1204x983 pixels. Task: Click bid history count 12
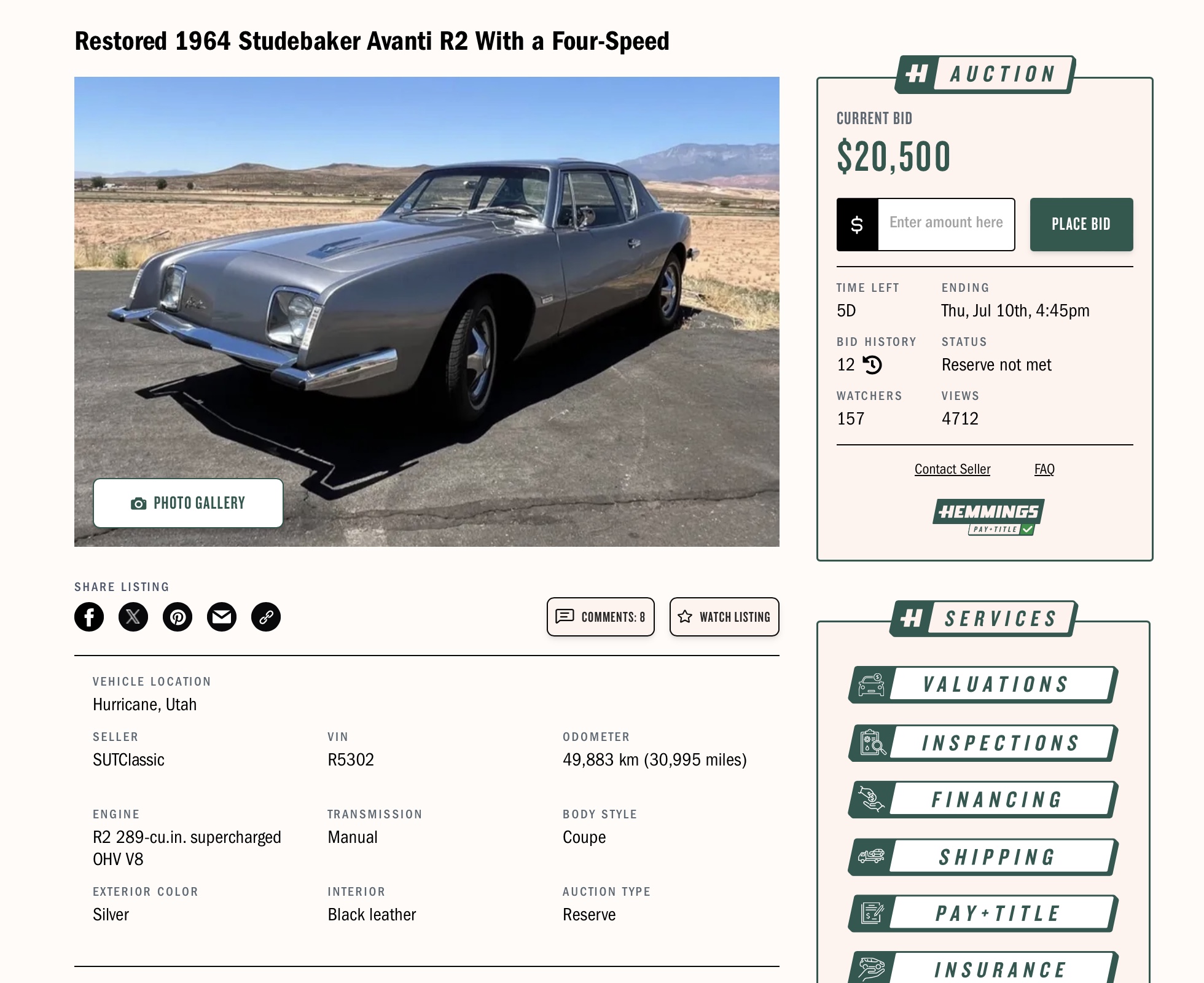[x=846, y=365]
